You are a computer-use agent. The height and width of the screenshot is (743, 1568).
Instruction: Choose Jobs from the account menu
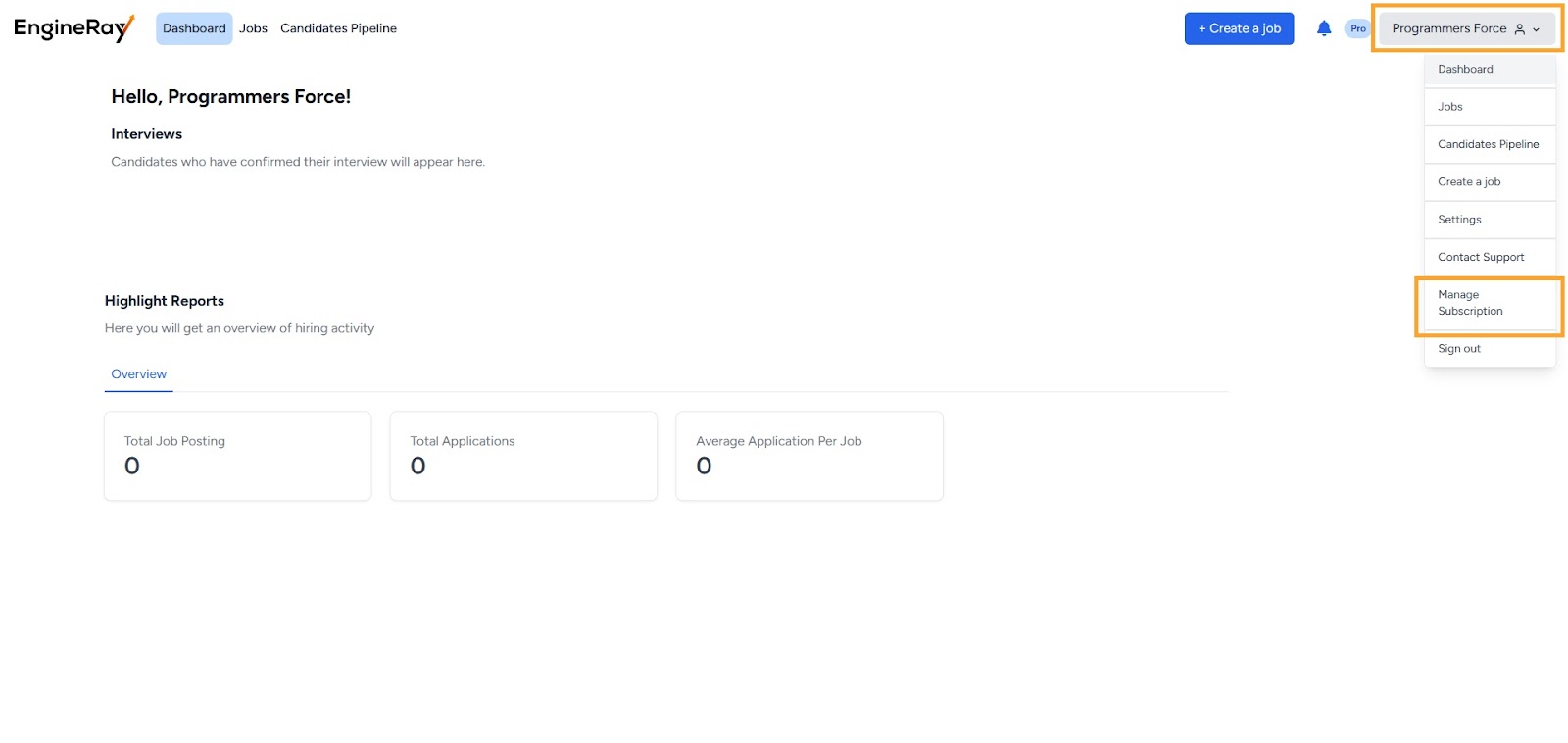pos(1490,107)
